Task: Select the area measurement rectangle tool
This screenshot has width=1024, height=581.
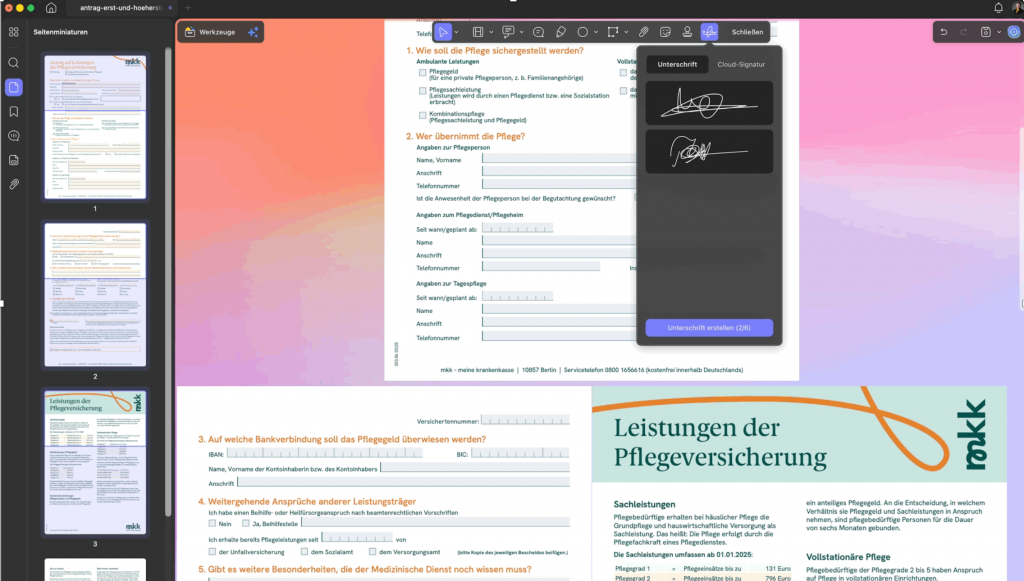Action: pyautogui.click(x=613, y=32)
